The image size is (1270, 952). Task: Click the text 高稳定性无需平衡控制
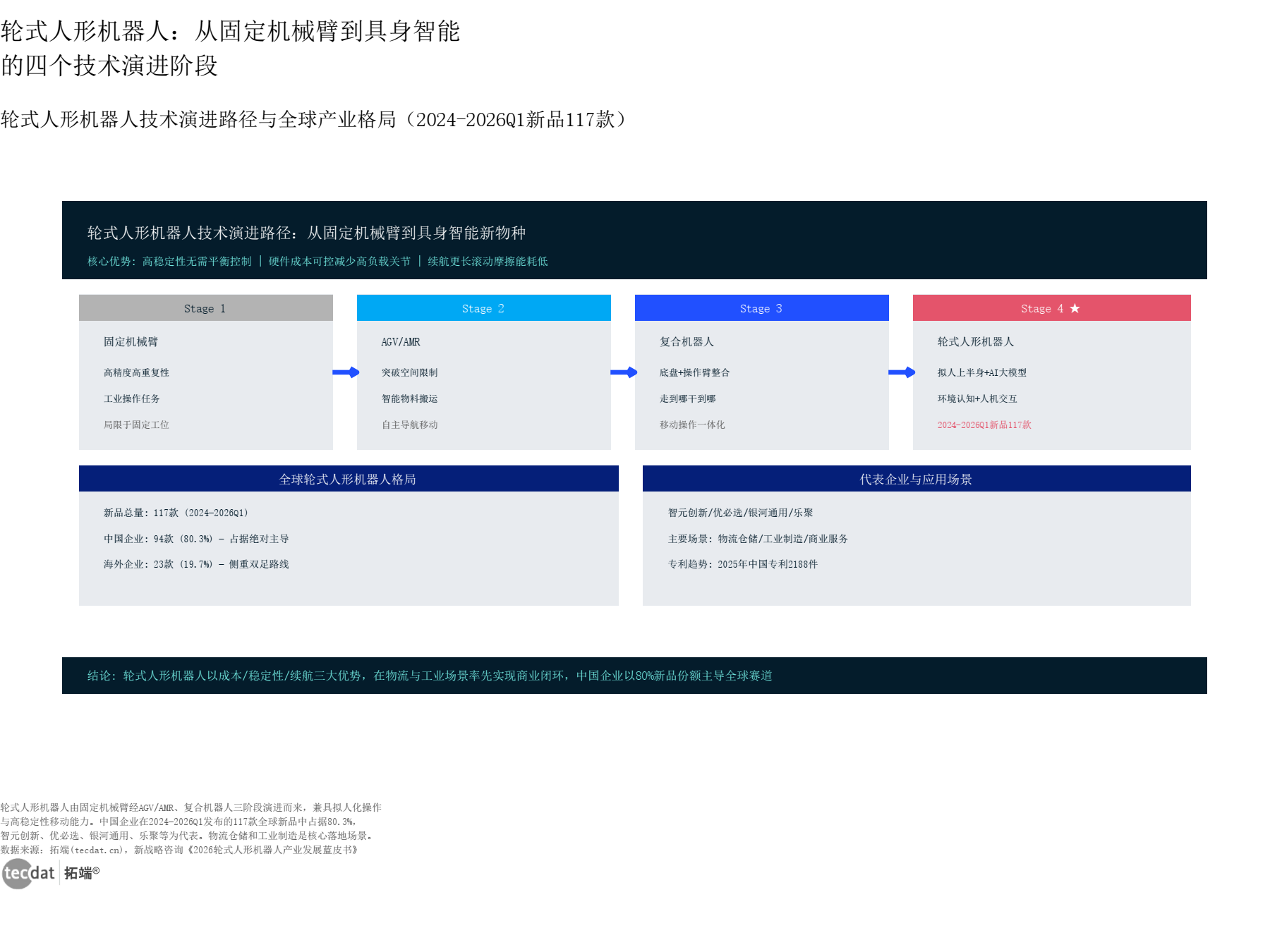point(197,261)
